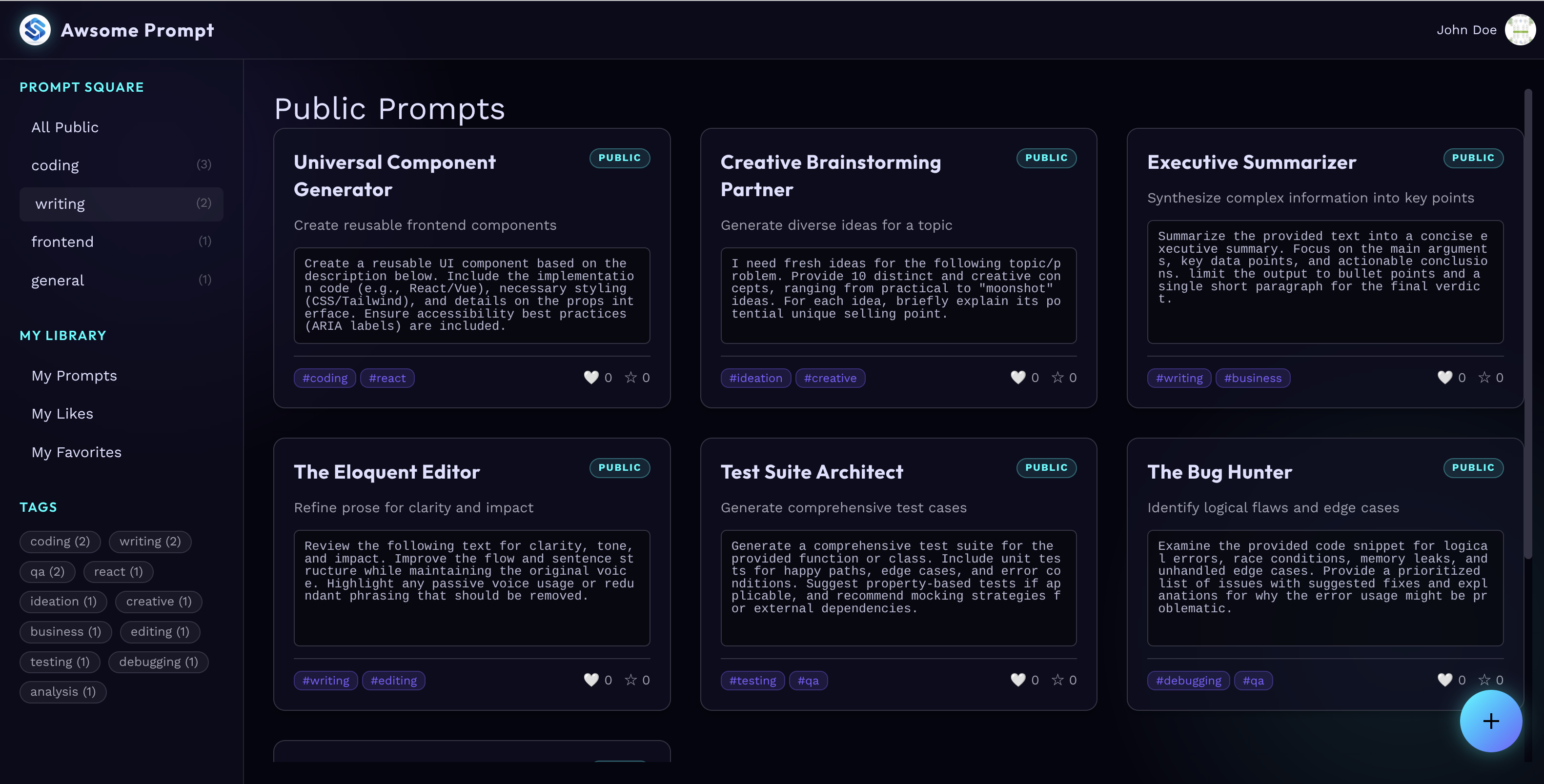Click the #react tag on first card
This screenshot has width=1544, height=784.
click(387, 378)
